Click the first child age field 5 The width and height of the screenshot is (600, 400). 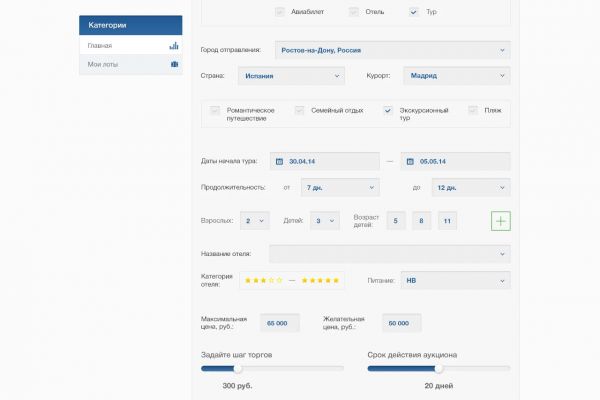pyautogui.click(x=396, y=221)
